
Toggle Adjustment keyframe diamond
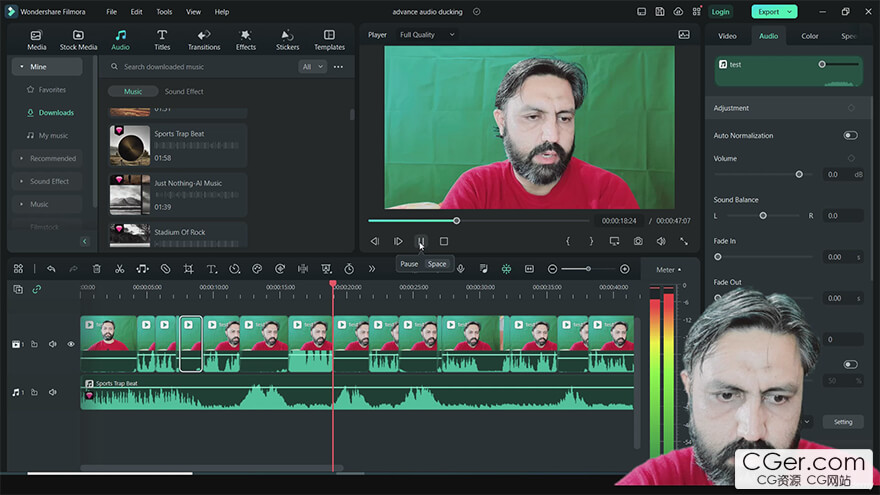pyautogui.click(x=851, y=108)
